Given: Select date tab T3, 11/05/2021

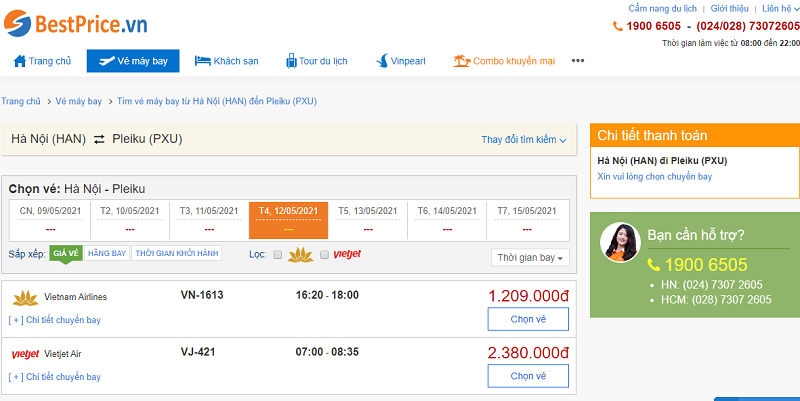Looking at the screenshot, I should pos(209,220).
